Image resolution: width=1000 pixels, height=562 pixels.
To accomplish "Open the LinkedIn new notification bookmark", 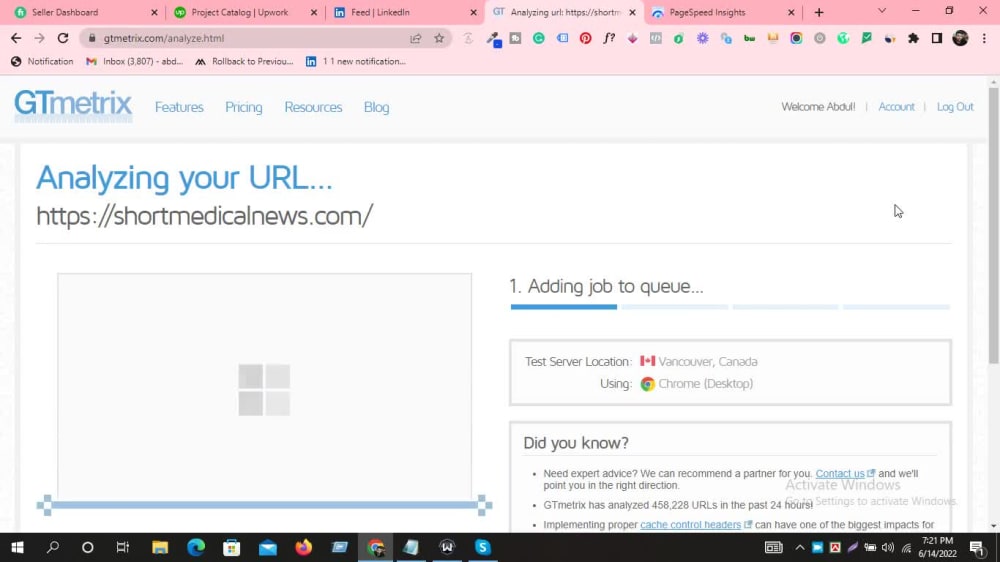I will (x=355, y=61).
